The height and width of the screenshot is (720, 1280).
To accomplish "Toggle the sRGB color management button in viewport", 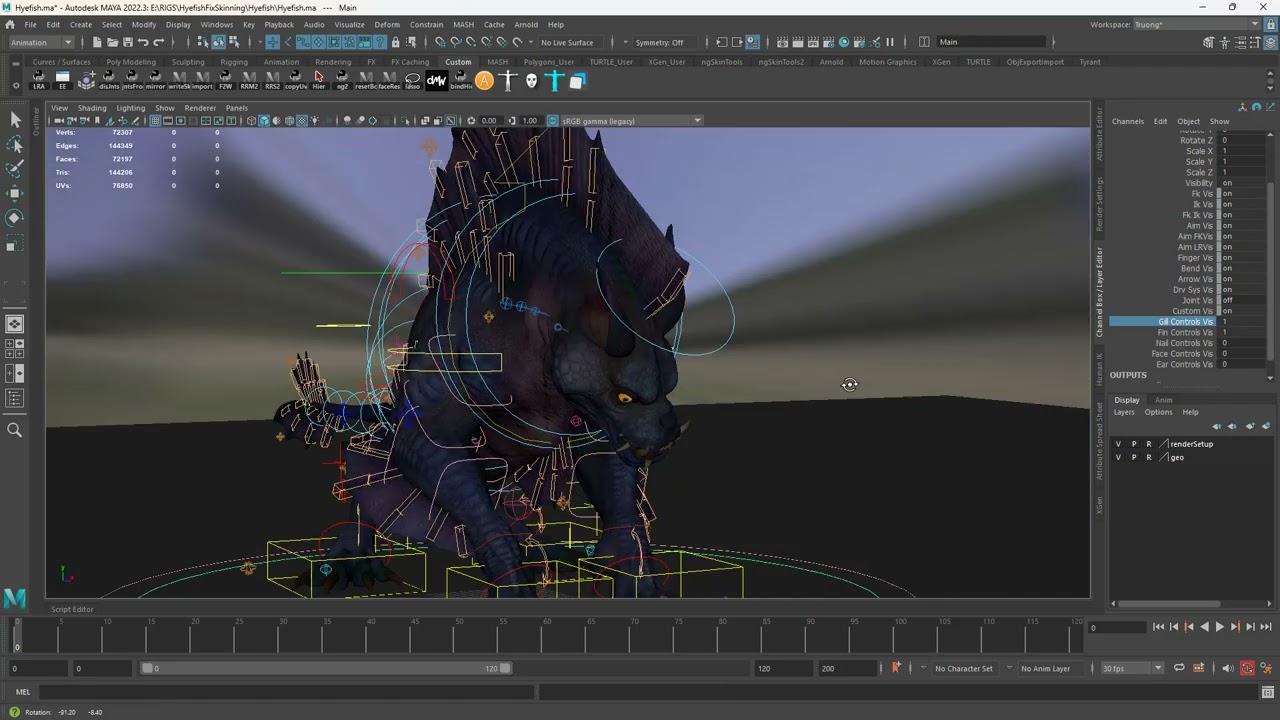I will [552, 121].
